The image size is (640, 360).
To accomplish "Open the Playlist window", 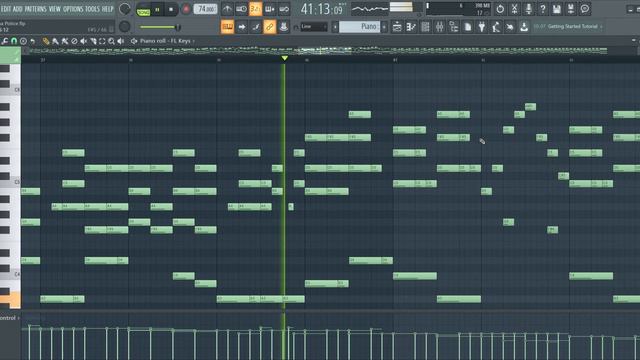I will click(397, 27).
